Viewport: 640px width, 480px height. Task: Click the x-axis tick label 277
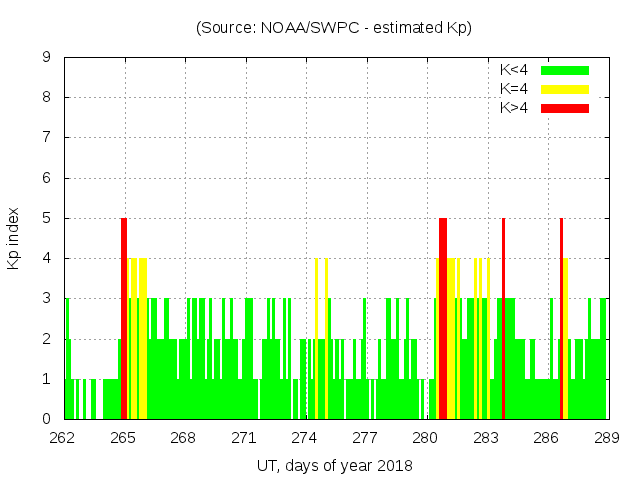pyautogui.click(x=365, y=438)
